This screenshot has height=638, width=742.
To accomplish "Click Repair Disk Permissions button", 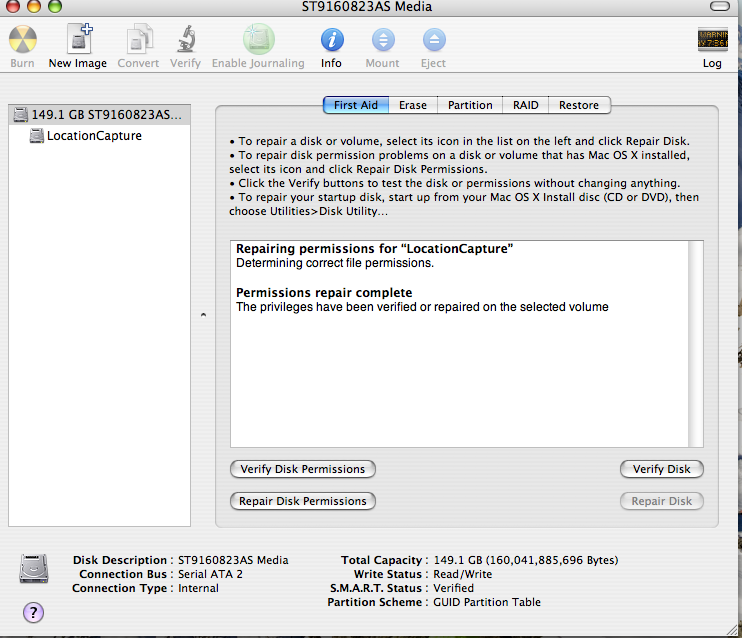I will (x=303, y=501).
